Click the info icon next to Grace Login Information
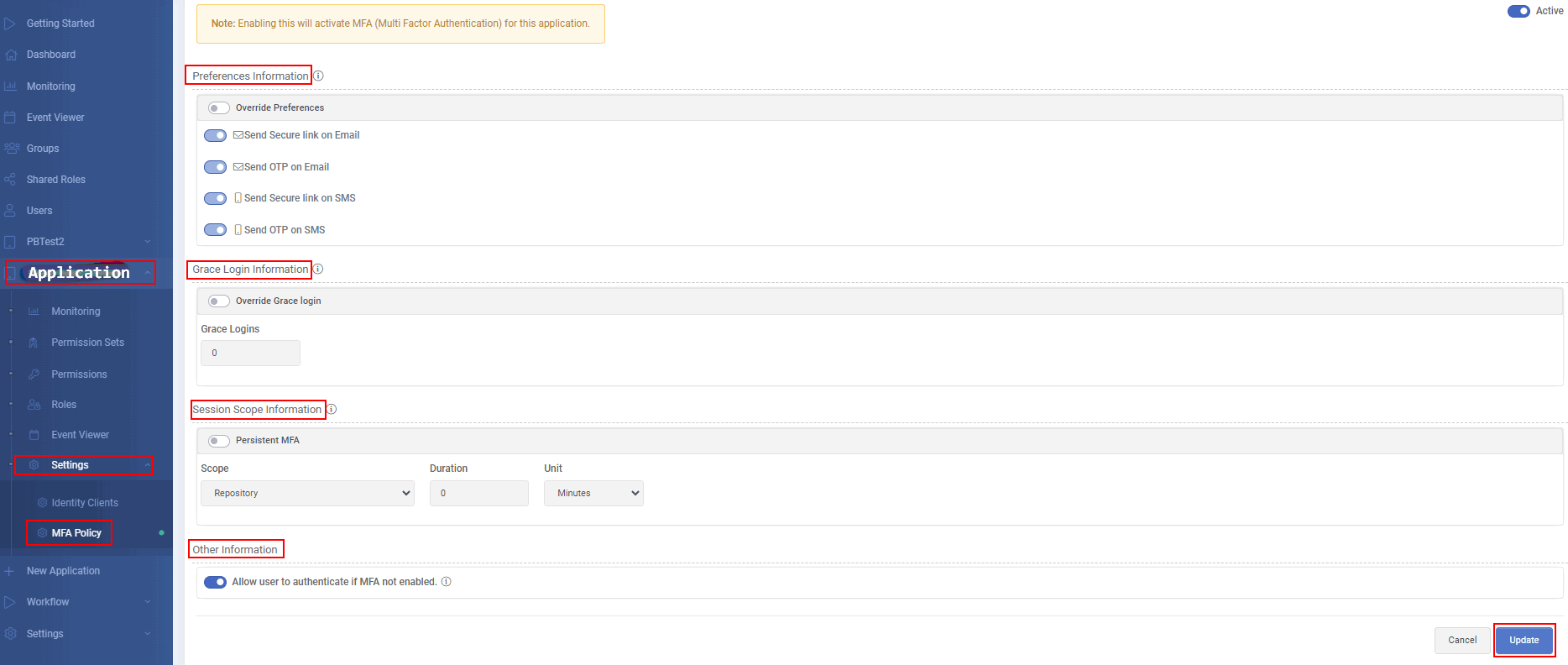Screen dimensions: 1568x665 pyautogui.click(x=318, y=270)
